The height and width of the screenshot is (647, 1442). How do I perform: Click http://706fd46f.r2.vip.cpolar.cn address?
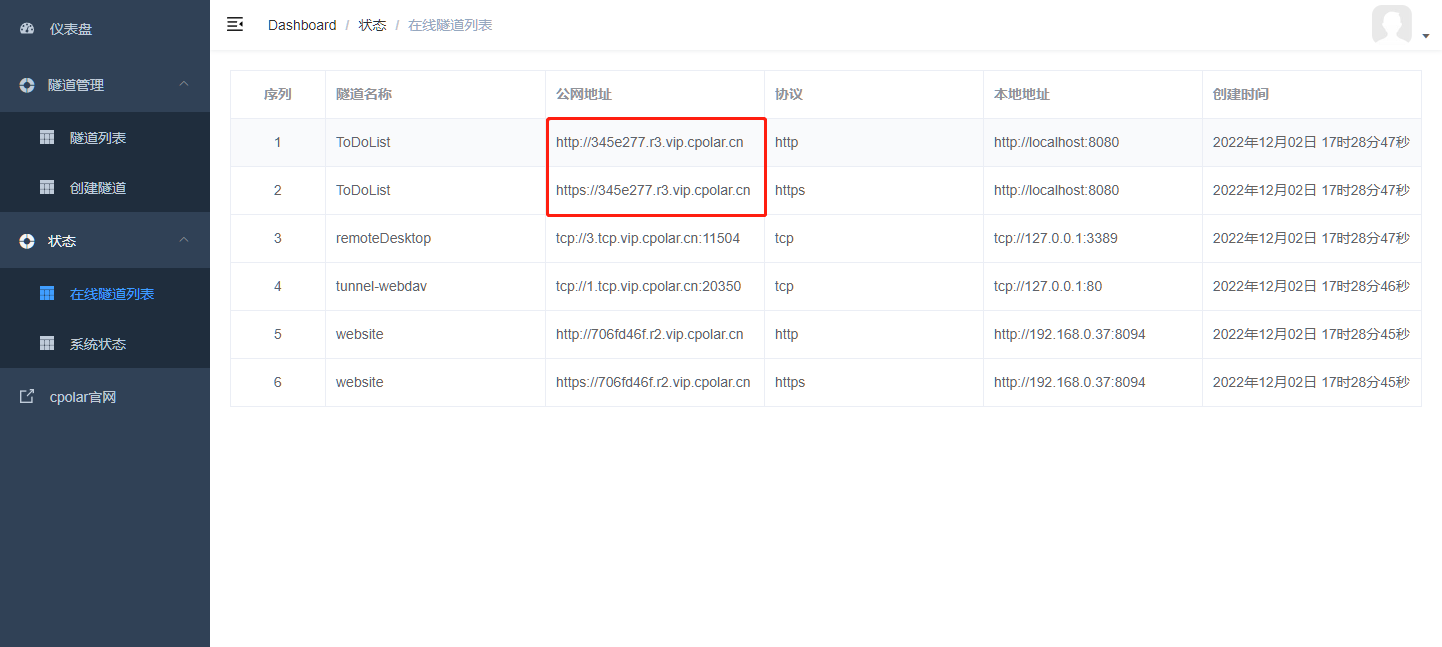click(650, 334)
